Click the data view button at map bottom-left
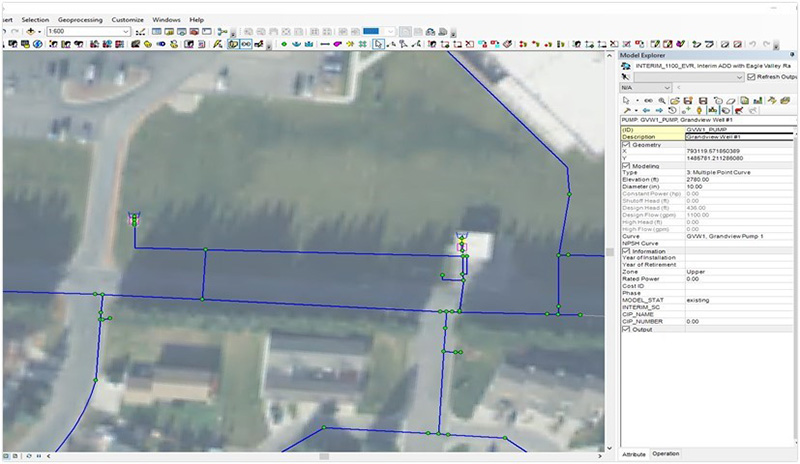This screenshot has height=464, width=800. click(7, 456)
